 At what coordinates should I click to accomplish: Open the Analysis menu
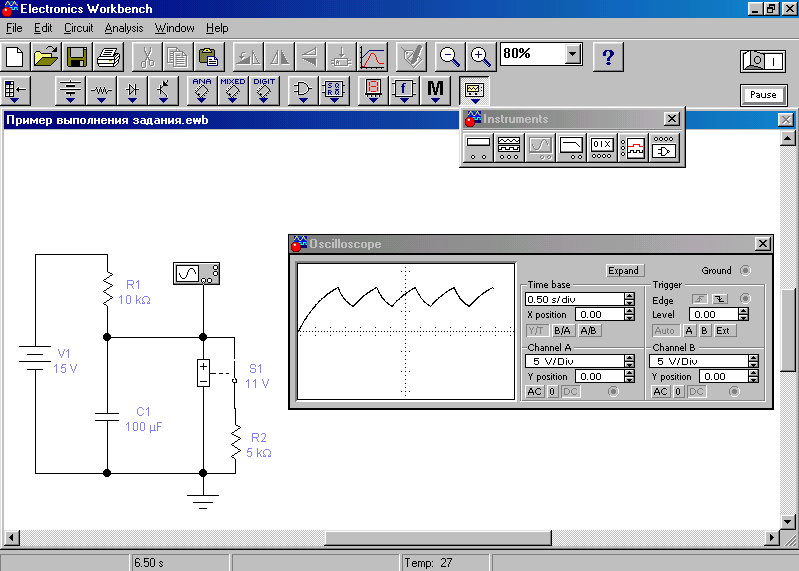[x=124, y=28]
